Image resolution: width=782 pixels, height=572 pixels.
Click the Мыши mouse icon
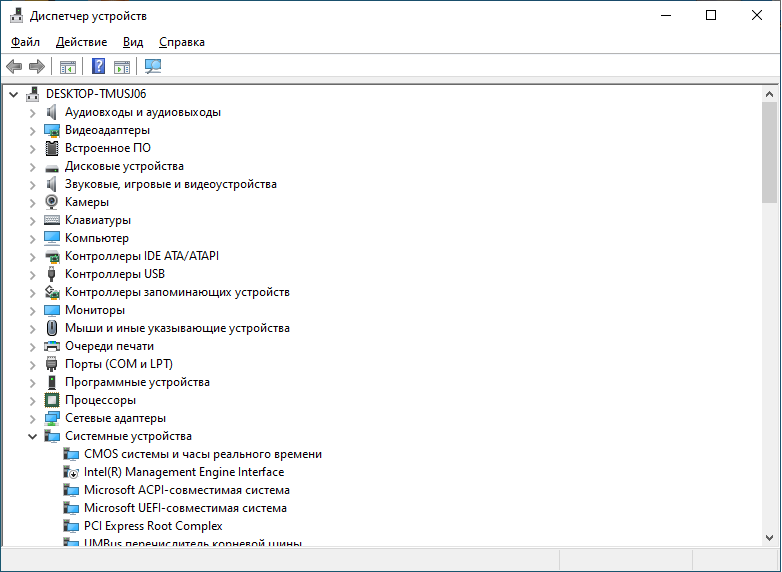click(52, 328)
